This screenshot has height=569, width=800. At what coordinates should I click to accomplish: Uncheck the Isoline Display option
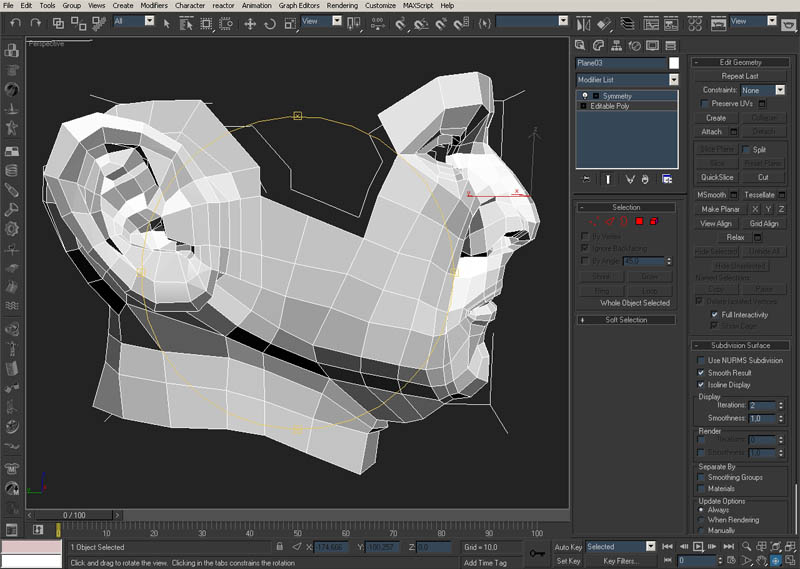[701, 384]
